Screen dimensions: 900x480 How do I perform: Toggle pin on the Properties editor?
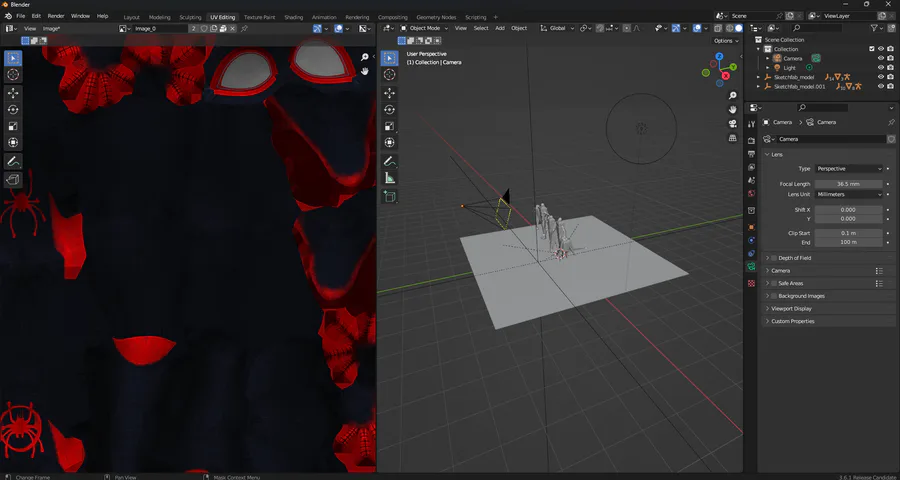(x=891, y=122)
